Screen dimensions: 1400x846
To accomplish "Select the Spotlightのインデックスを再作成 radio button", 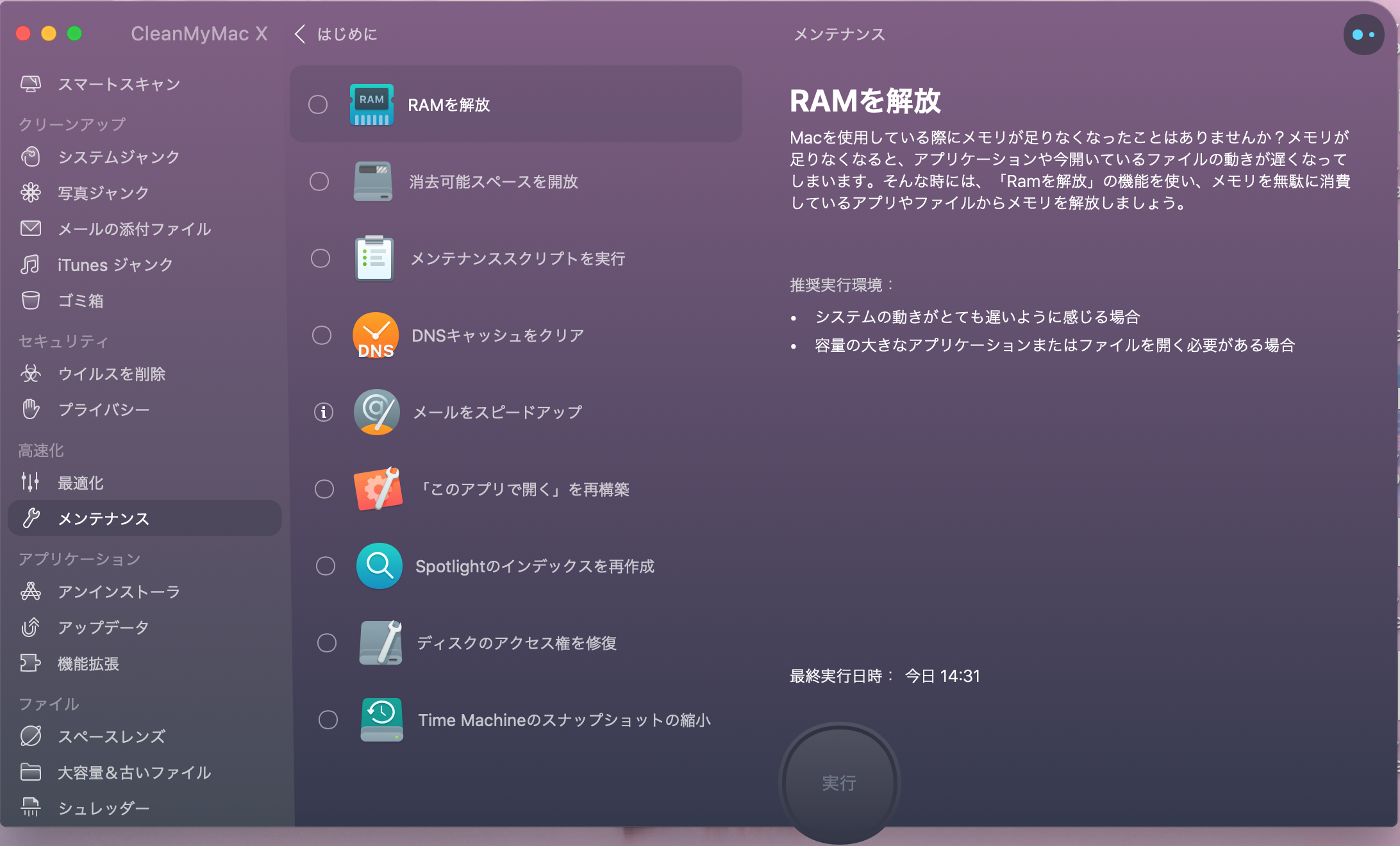I will tap(326, 566).
